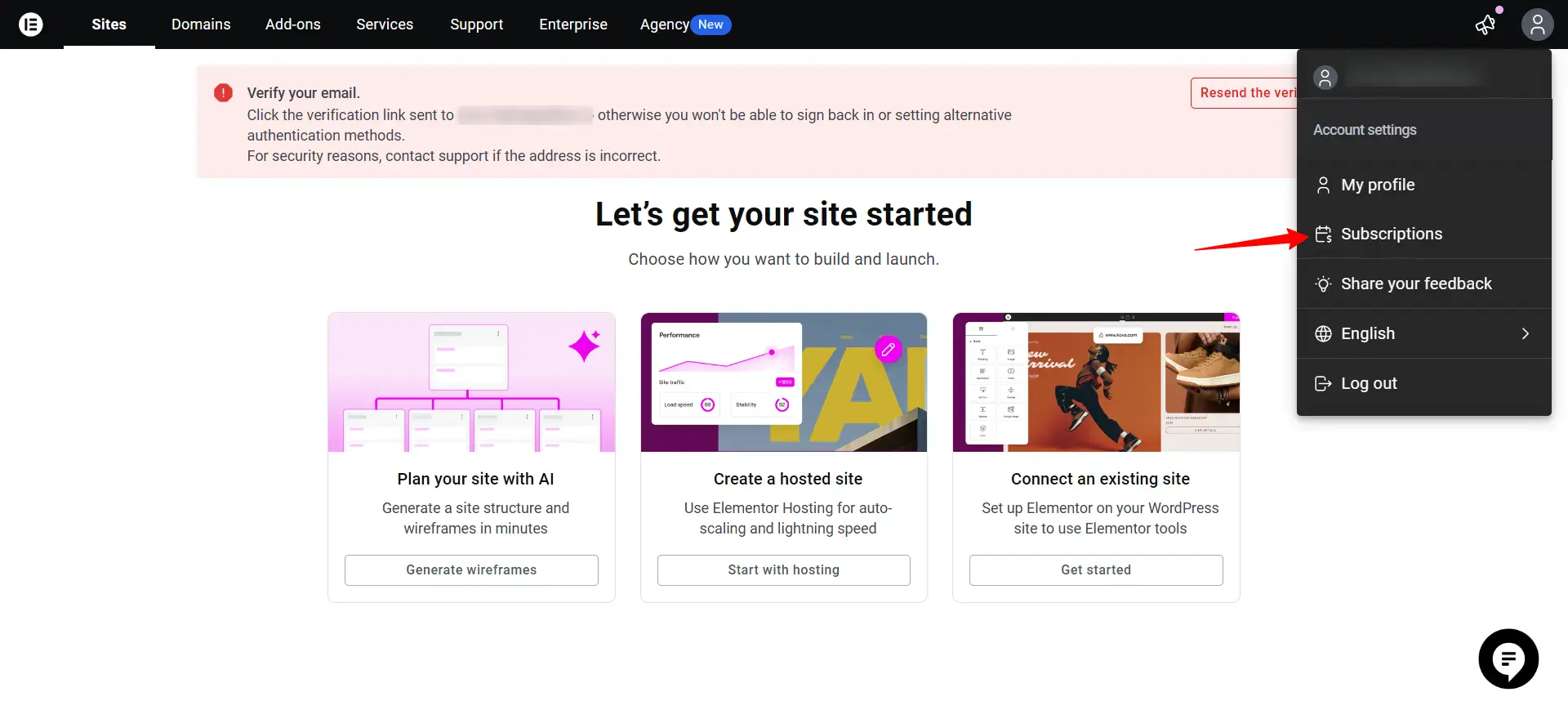Click the language globe icon
Image resolution: width=1568 pixels, height=710 pixels.
tap(1323, 333)
